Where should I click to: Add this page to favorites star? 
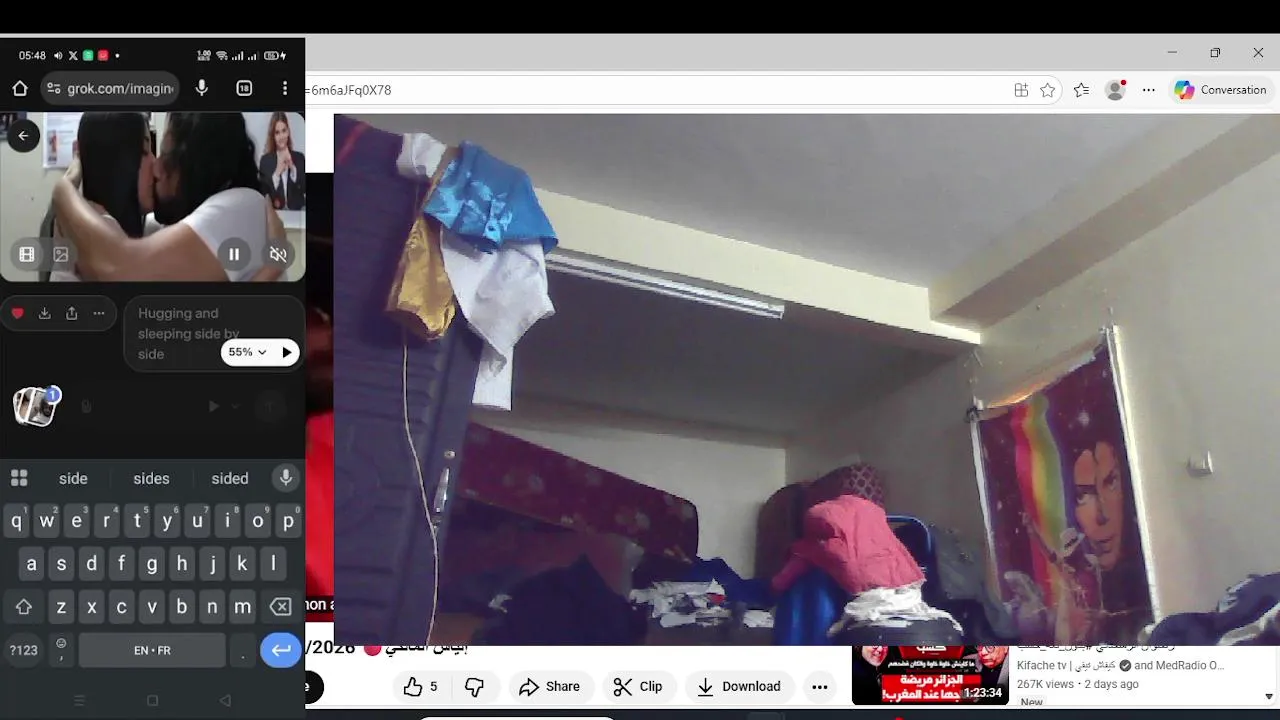click(1047, 90)
